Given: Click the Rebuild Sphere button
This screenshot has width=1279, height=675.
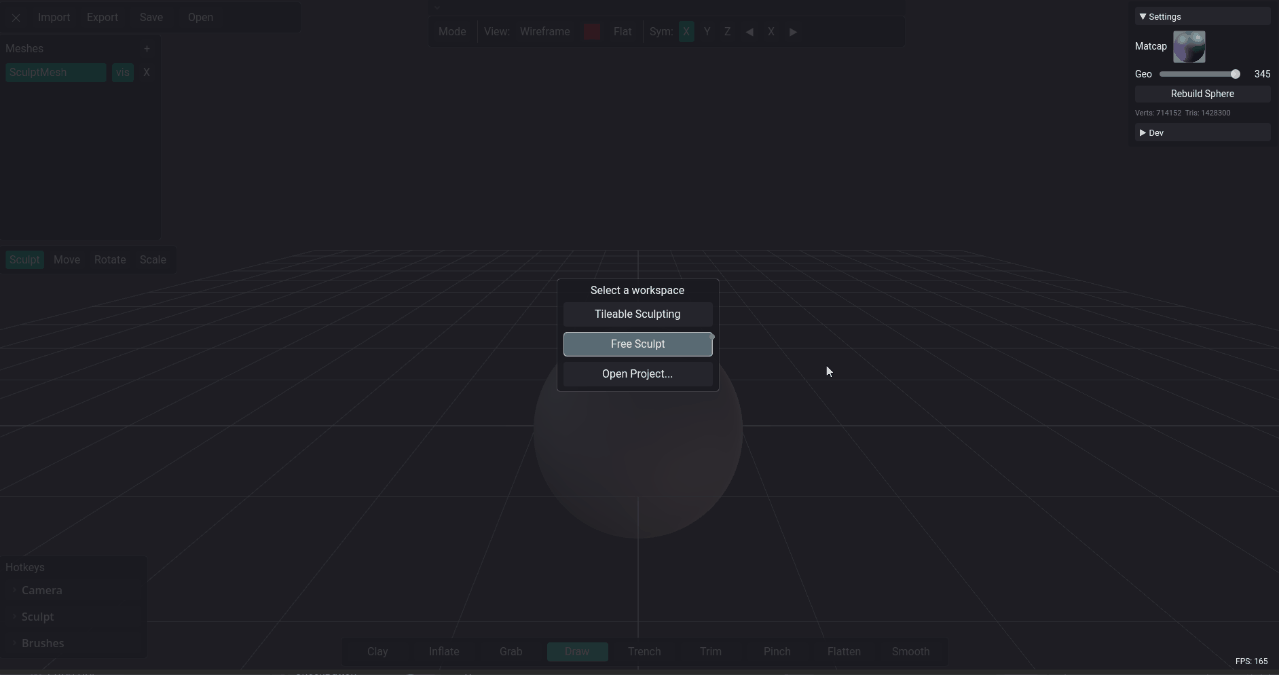Looking at the screenshot, I should pos(1202,94).
